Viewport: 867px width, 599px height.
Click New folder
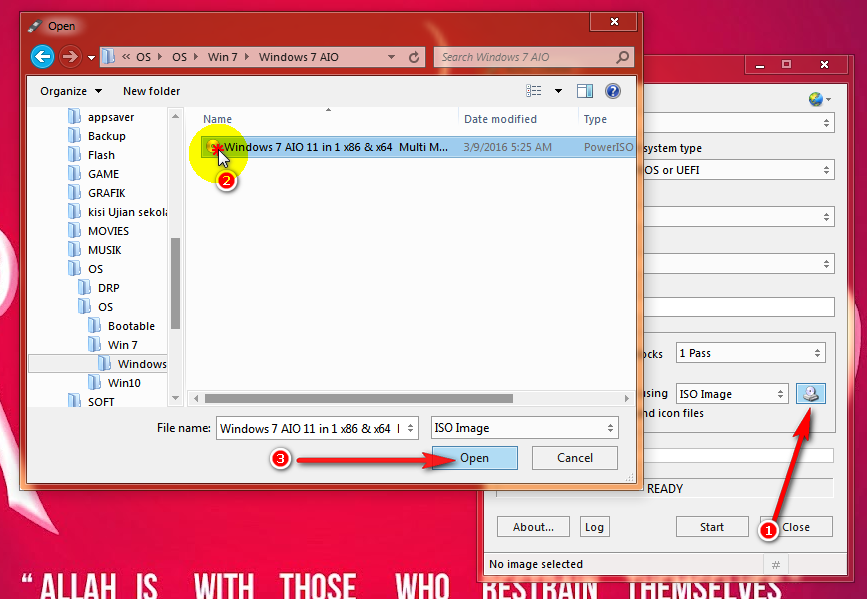pyautogui.click(x=152, y=91)
